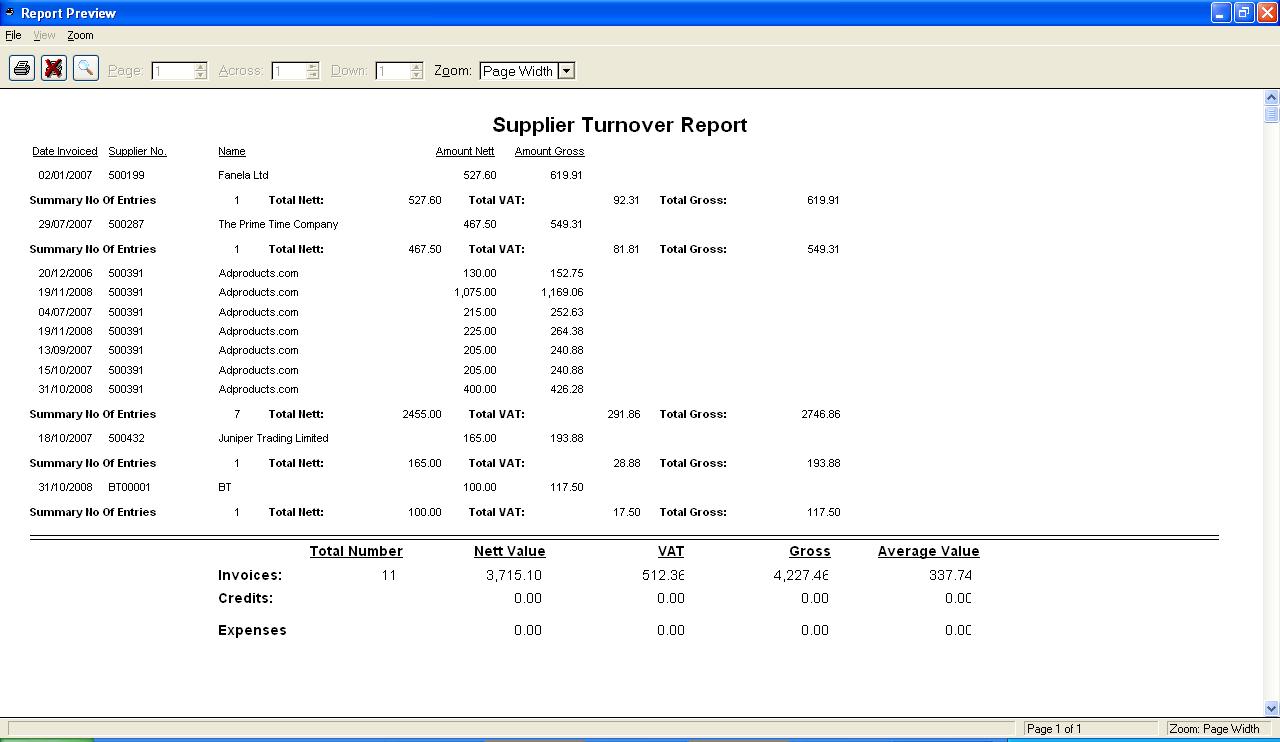The height and width of the screenshot is (742, 1280).
Task: Click the Page number input field
Action: [x=172, y=71]
